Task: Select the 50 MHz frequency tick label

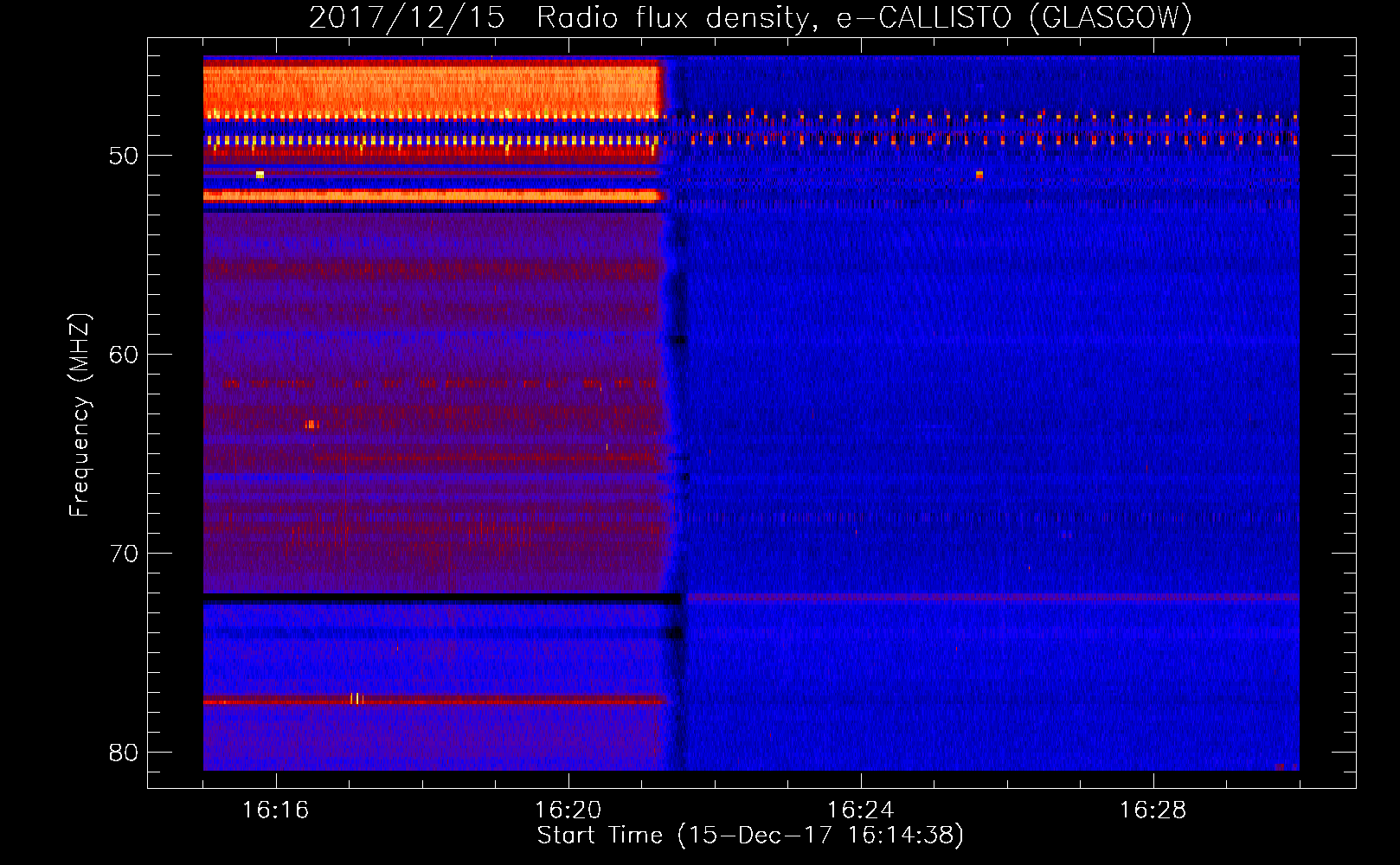Action: click(x=124, y=156)
